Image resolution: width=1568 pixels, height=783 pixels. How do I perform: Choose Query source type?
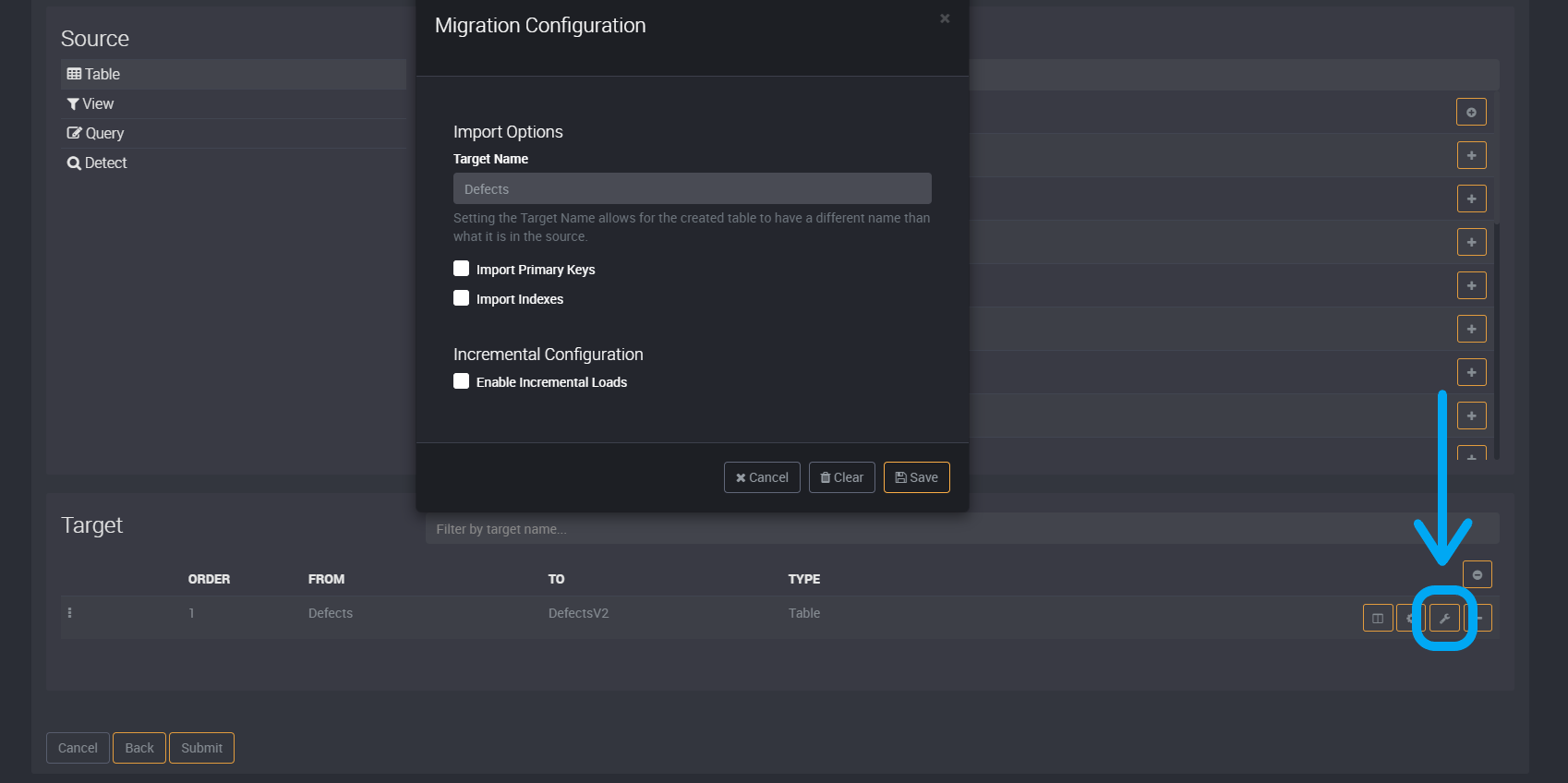point(234,133)
